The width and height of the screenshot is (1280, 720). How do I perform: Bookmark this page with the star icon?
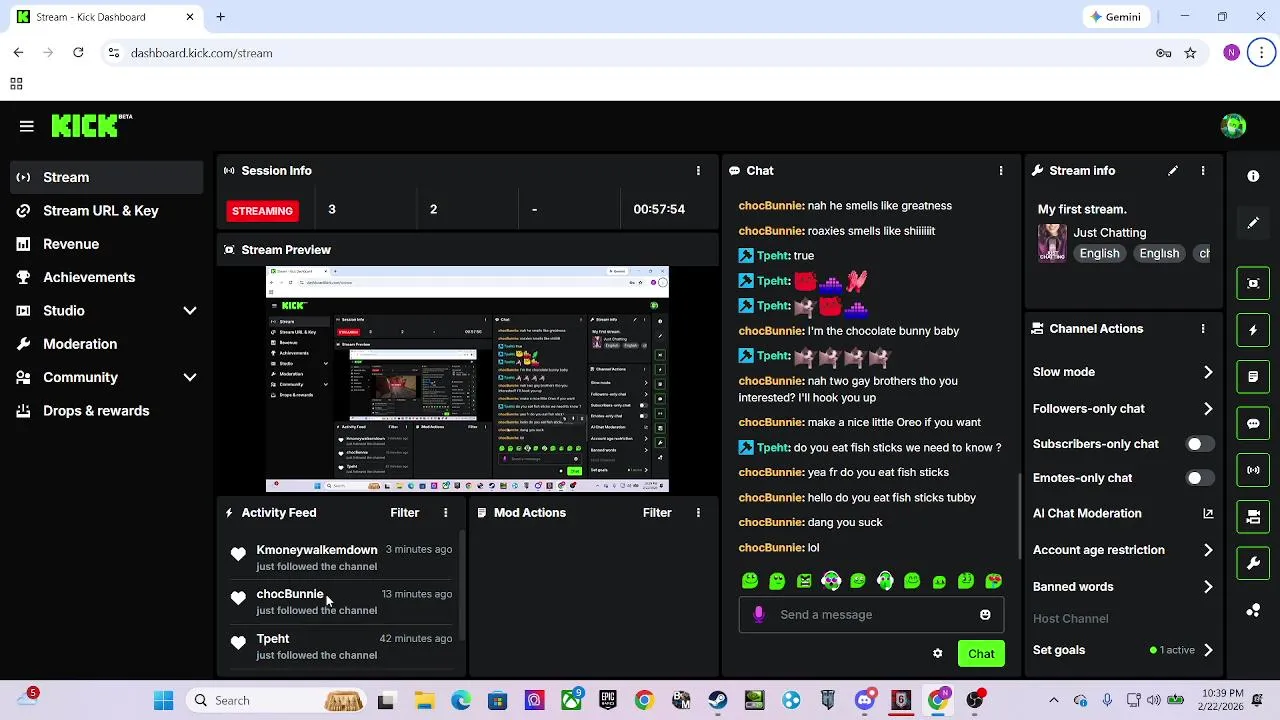coord(1190,53)
